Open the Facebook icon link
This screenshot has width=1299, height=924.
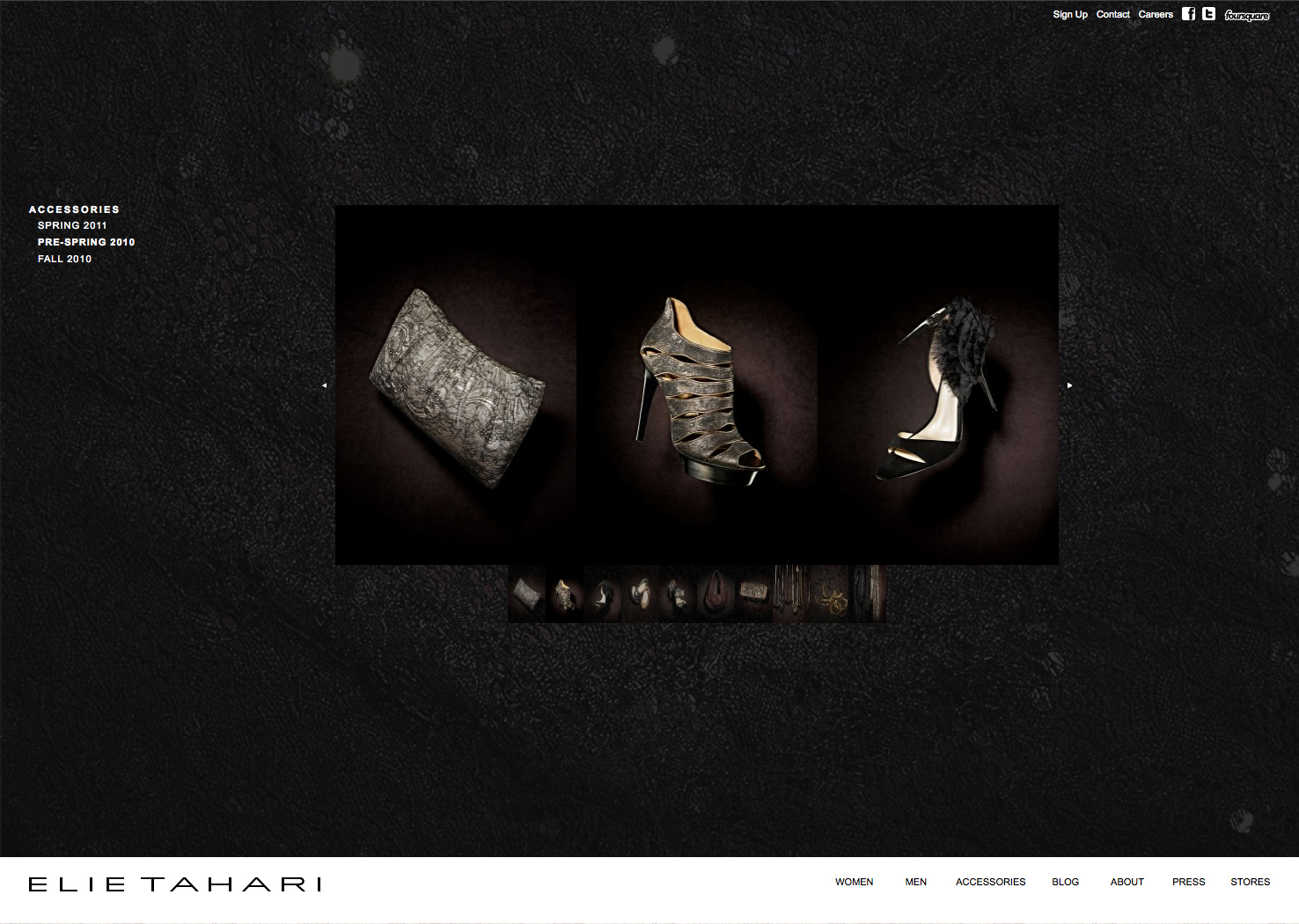point(1188,13)
